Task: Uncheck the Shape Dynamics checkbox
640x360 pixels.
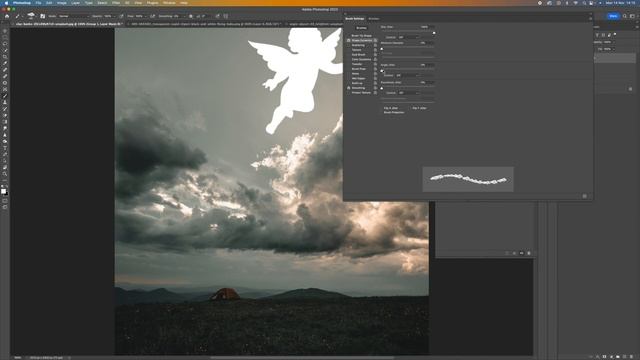Action: point(349,40)
